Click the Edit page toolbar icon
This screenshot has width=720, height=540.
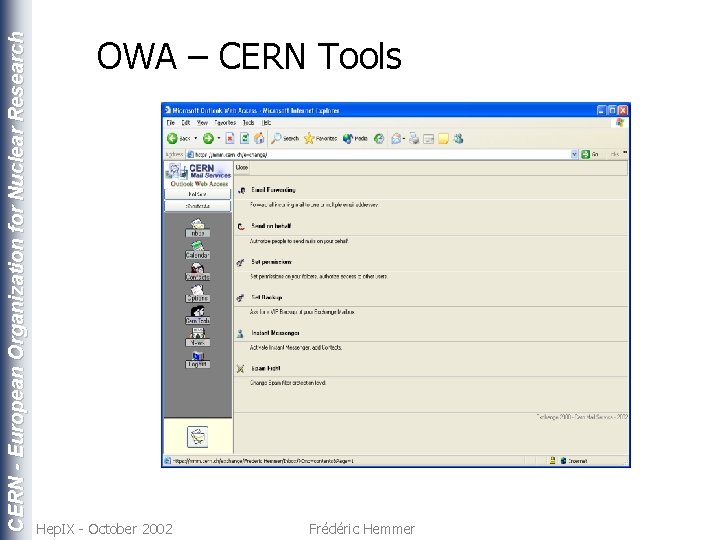pos(428,139)
